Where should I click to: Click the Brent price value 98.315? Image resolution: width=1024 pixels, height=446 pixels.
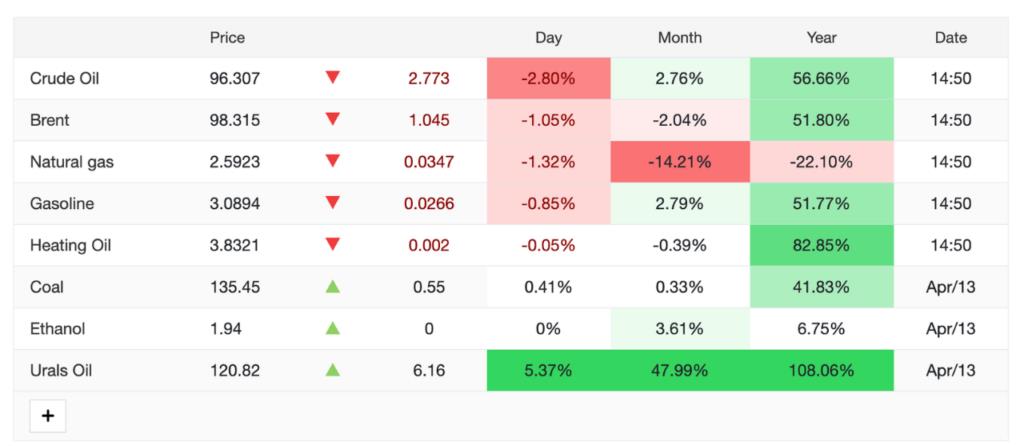coord(235,120)
